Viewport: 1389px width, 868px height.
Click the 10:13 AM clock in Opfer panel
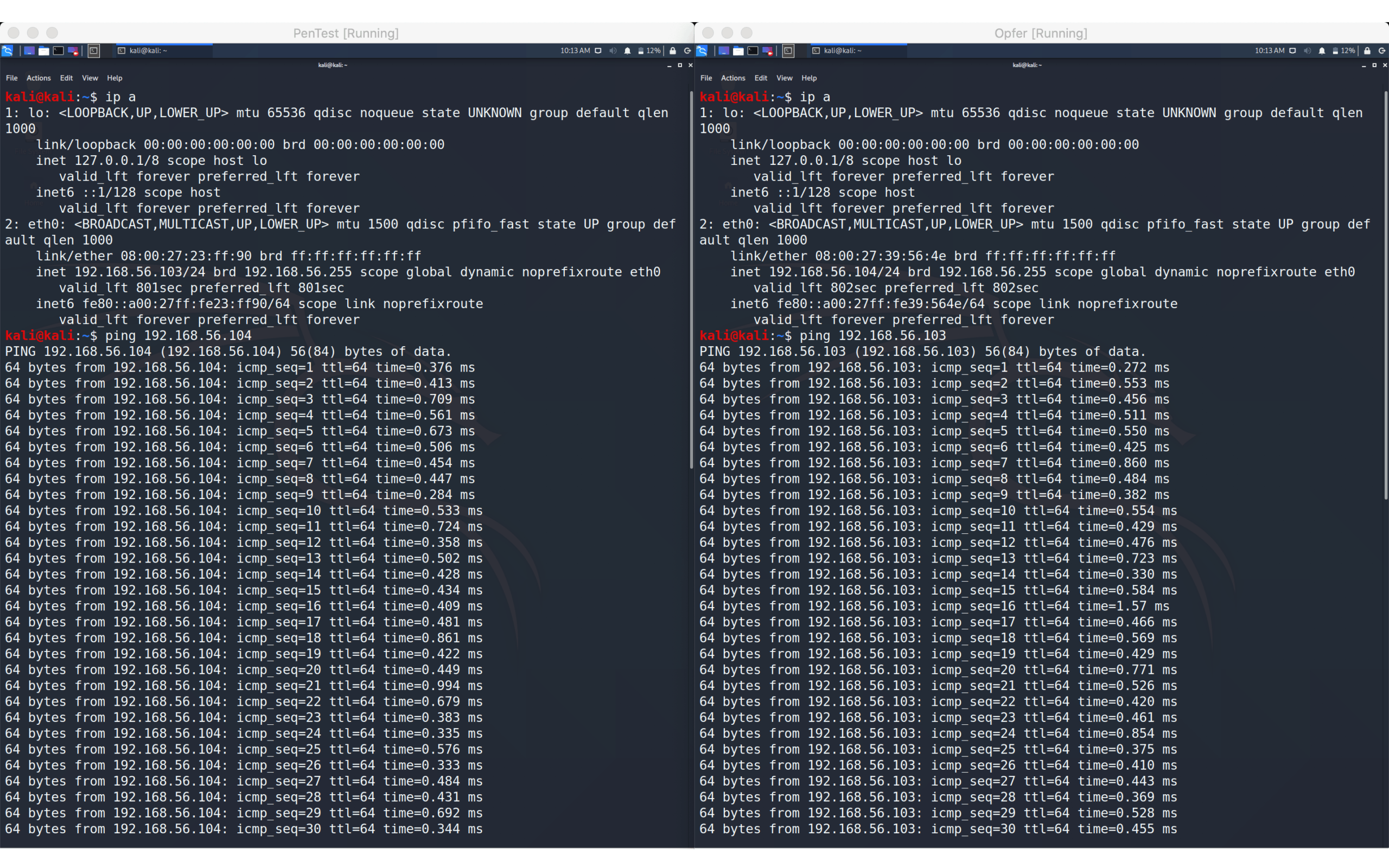1270,51
